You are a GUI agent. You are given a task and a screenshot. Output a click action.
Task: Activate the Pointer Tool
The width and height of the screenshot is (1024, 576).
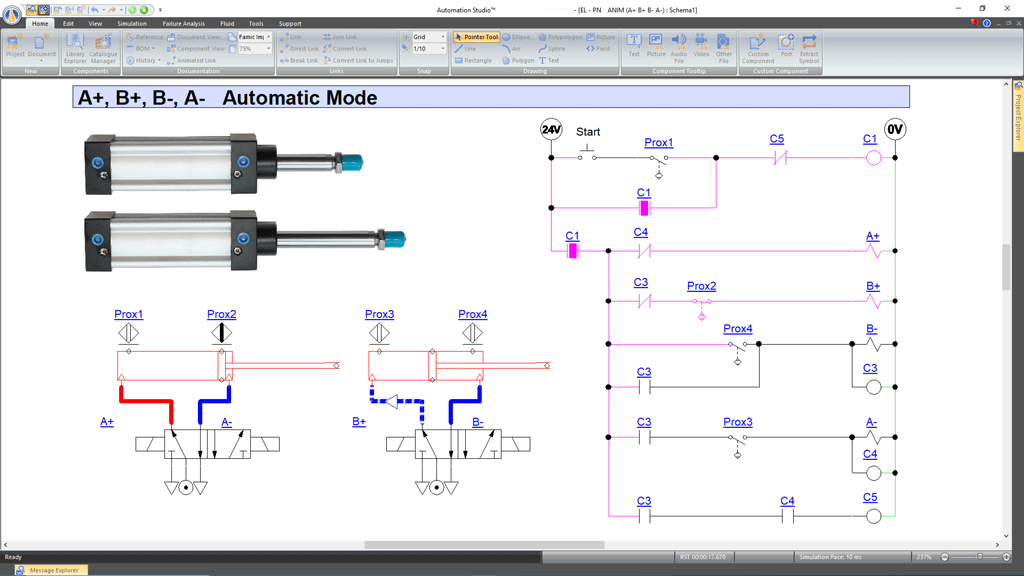476,37
